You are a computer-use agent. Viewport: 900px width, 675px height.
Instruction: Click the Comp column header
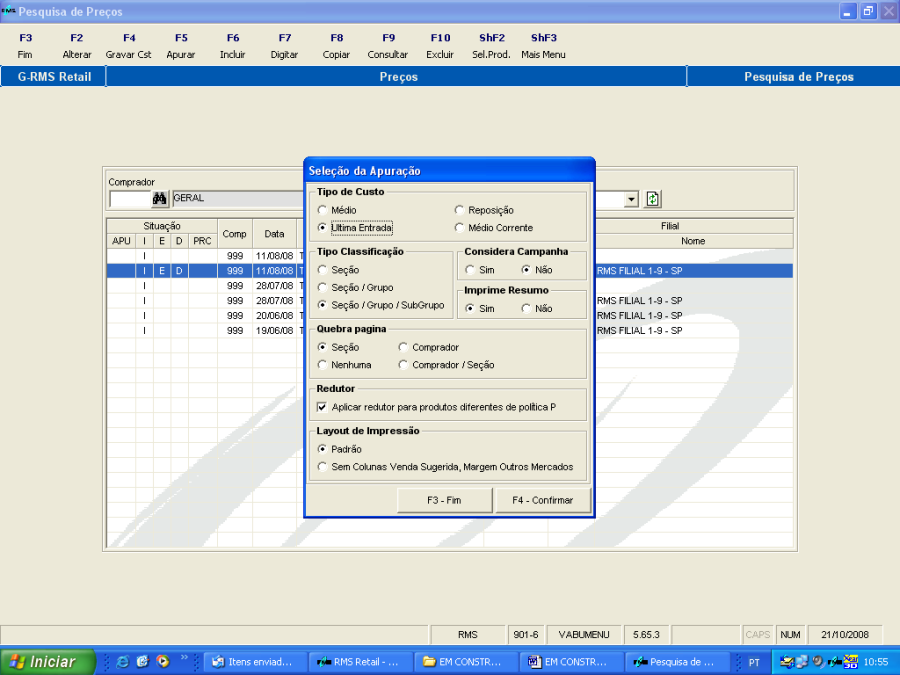click(x=235, y=234)
